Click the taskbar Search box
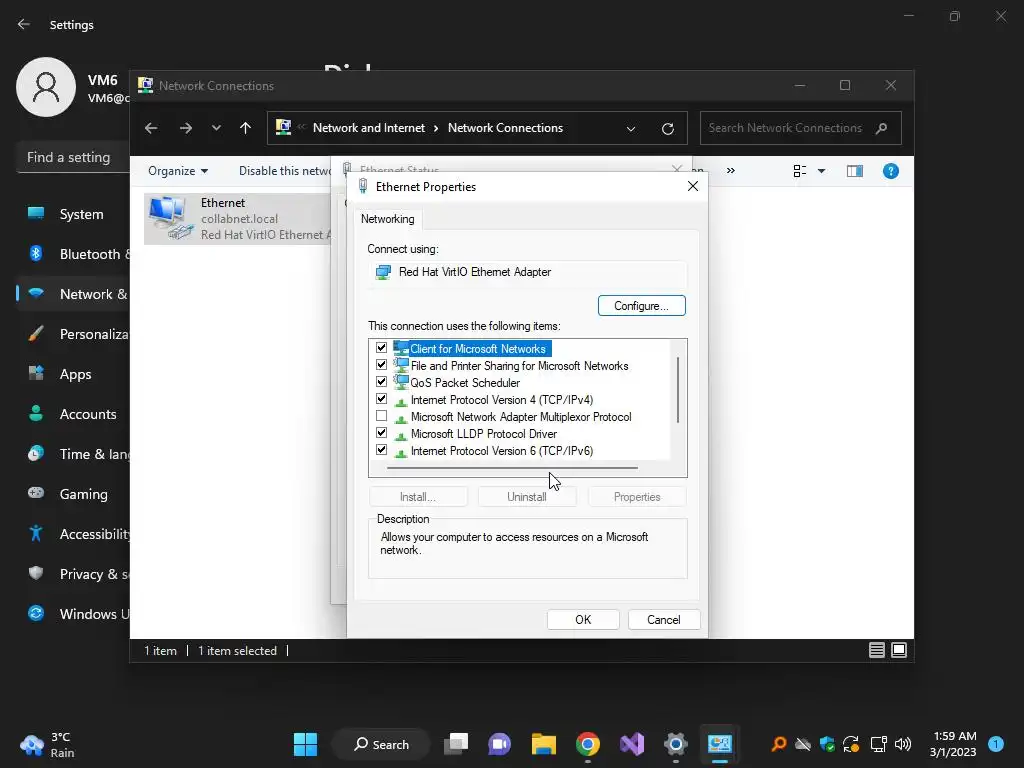The width and height of the screenshot is (1024, 768). click(381, 744)
